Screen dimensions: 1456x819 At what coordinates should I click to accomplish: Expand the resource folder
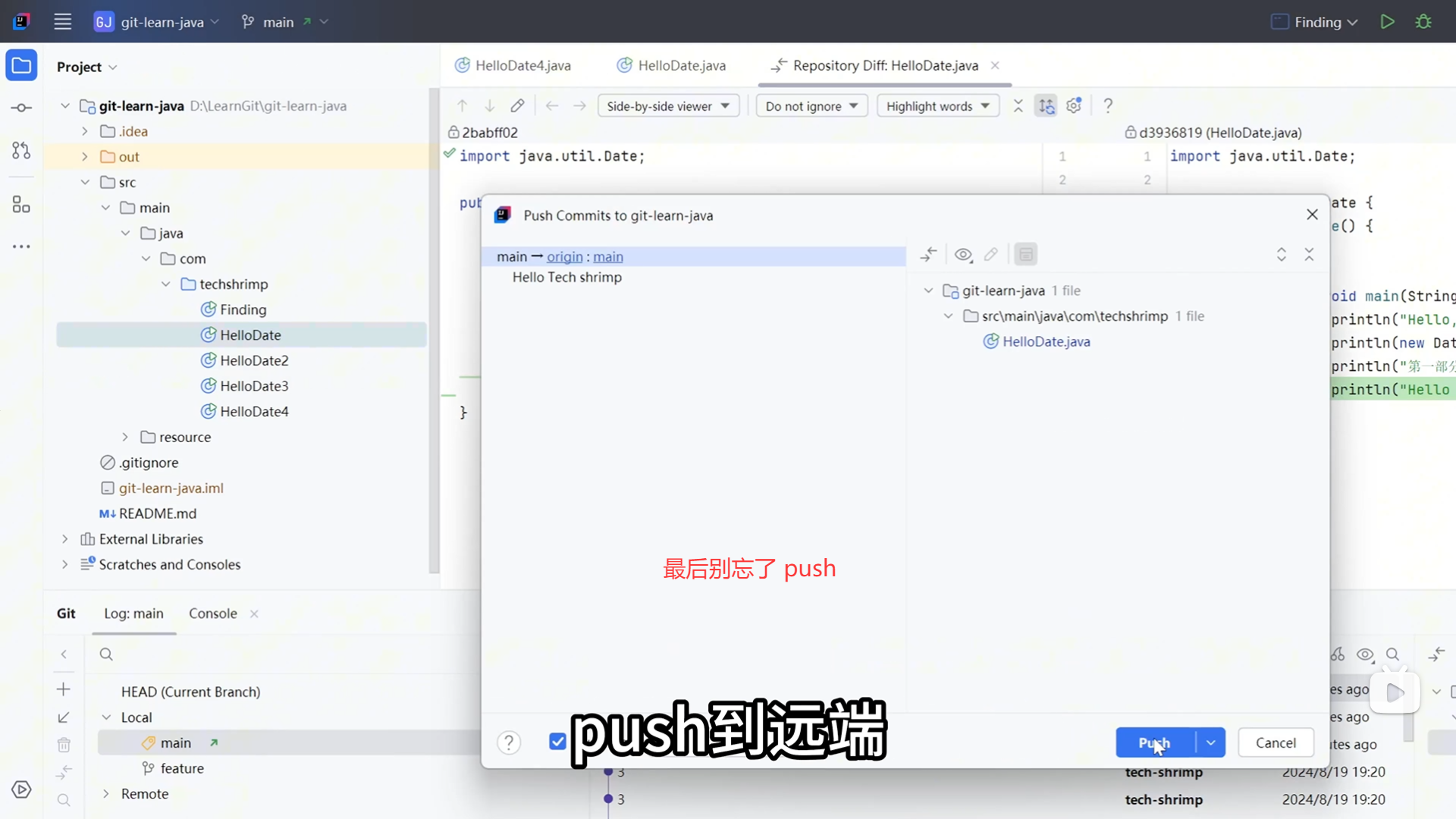tap(125, 438)
